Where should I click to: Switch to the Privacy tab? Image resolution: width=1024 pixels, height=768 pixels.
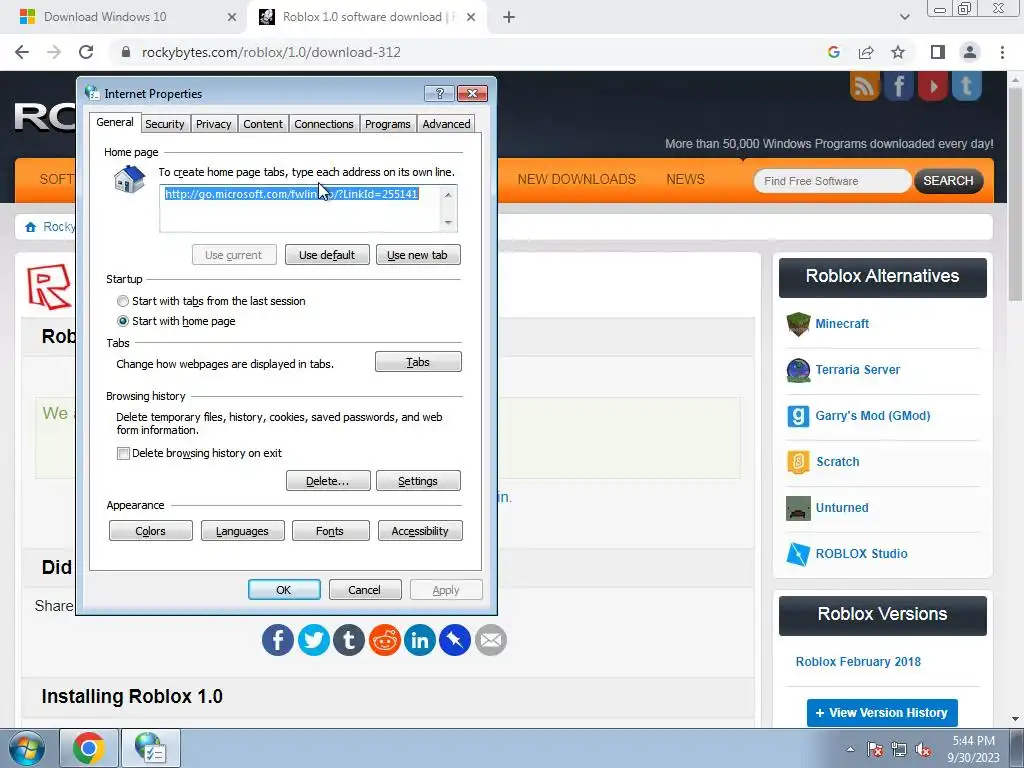(214, 124)
